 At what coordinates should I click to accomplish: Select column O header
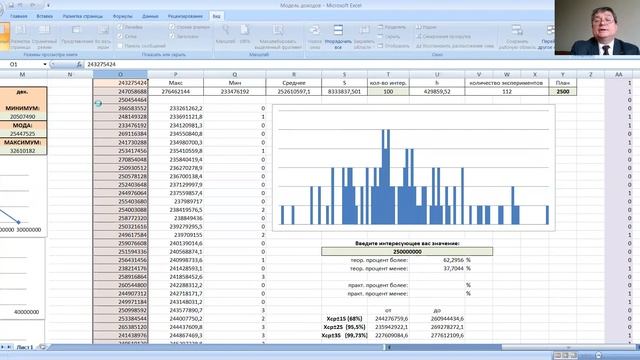(x=120, y=74)
